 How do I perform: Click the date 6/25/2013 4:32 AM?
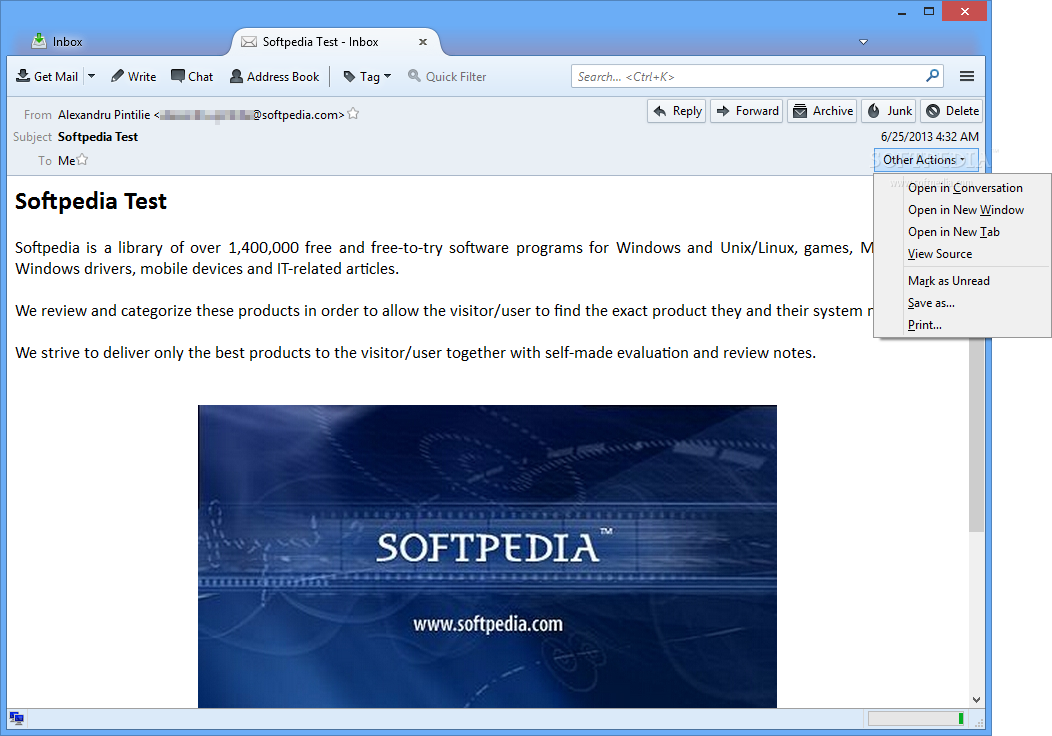(929, 137)
